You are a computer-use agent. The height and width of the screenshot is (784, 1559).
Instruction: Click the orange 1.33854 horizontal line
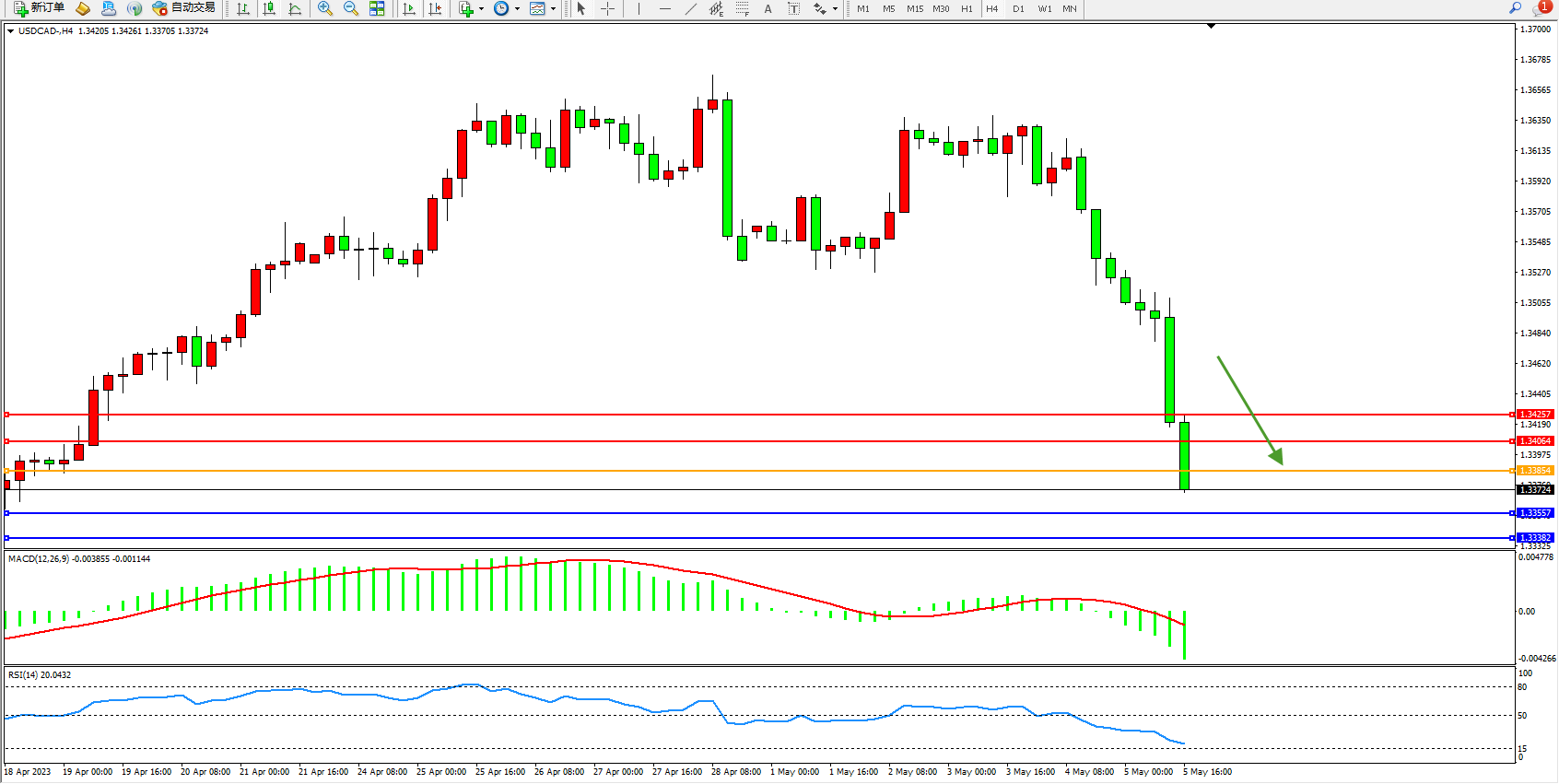click(737, 471)
